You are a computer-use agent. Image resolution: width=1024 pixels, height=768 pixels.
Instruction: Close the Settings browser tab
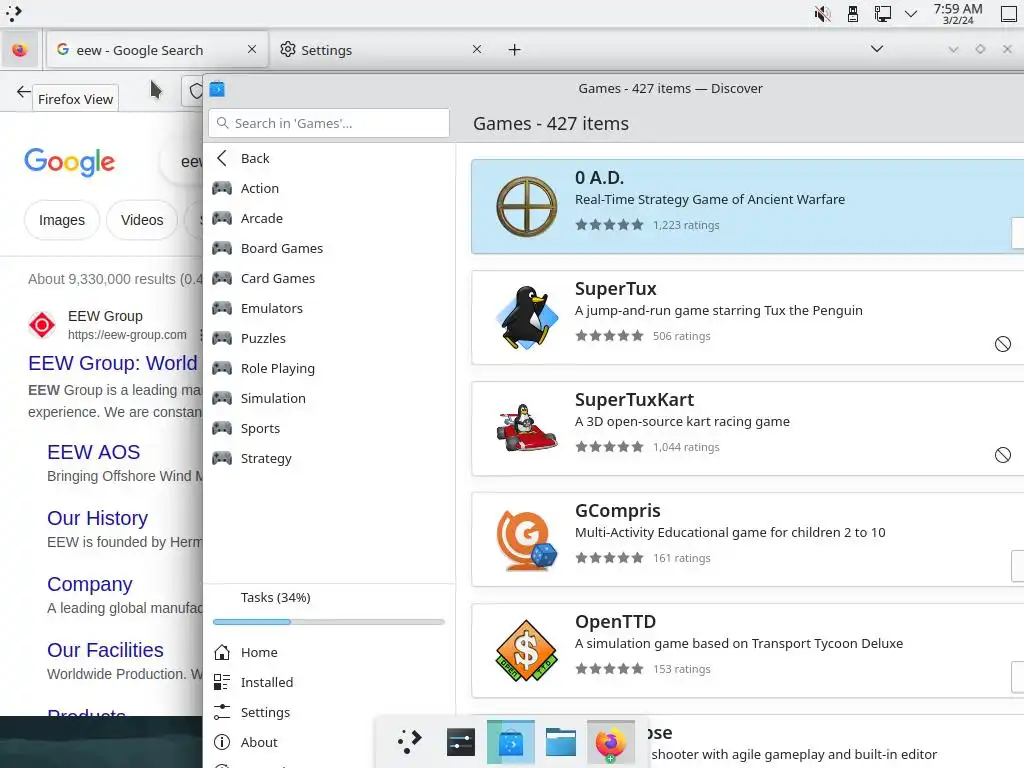click(477, 50)
